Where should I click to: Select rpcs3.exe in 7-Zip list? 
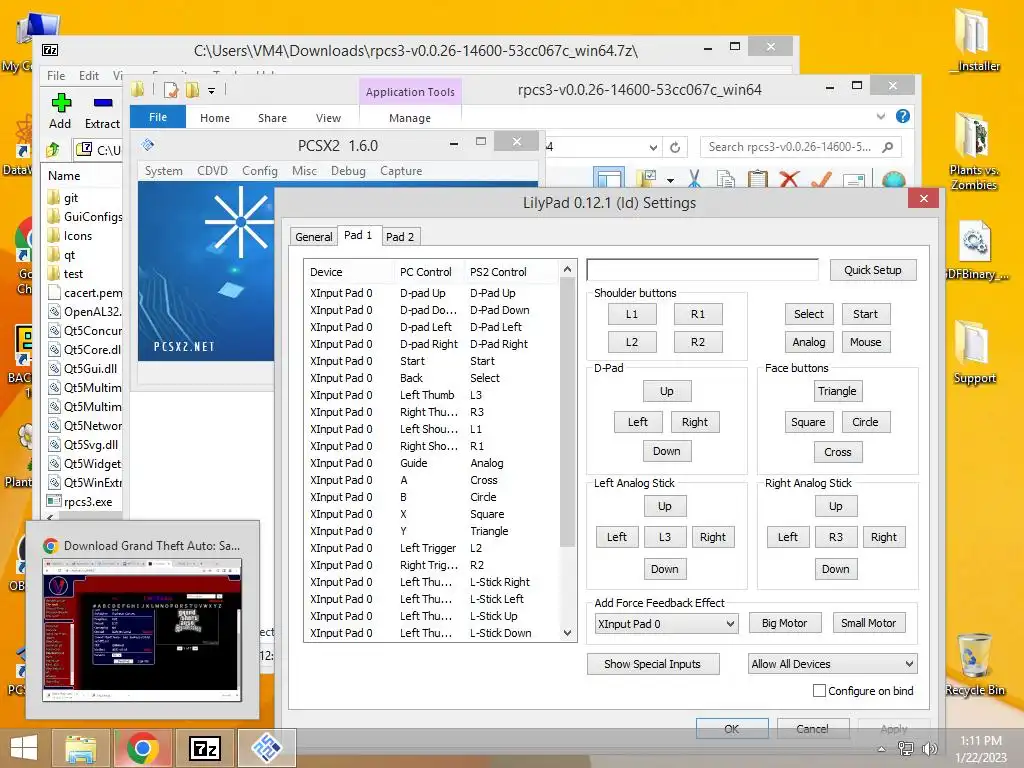83,502
